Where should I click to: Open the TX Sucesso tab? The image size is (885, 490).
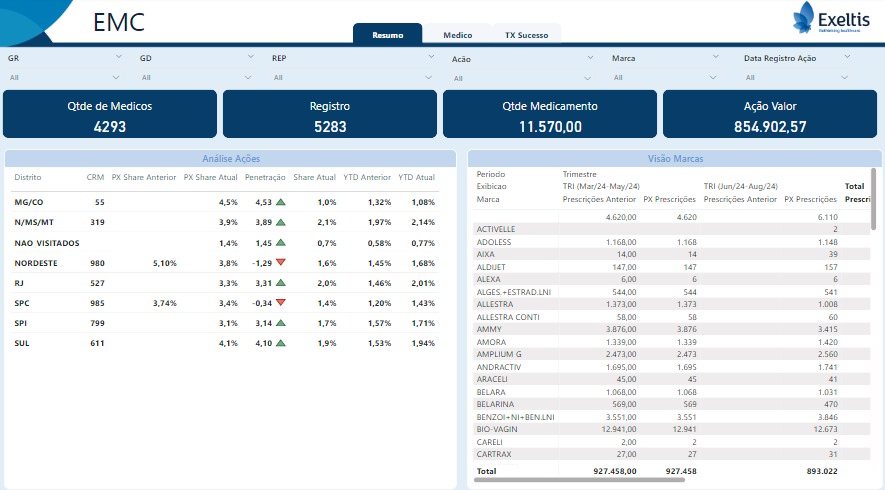(526, 34)
